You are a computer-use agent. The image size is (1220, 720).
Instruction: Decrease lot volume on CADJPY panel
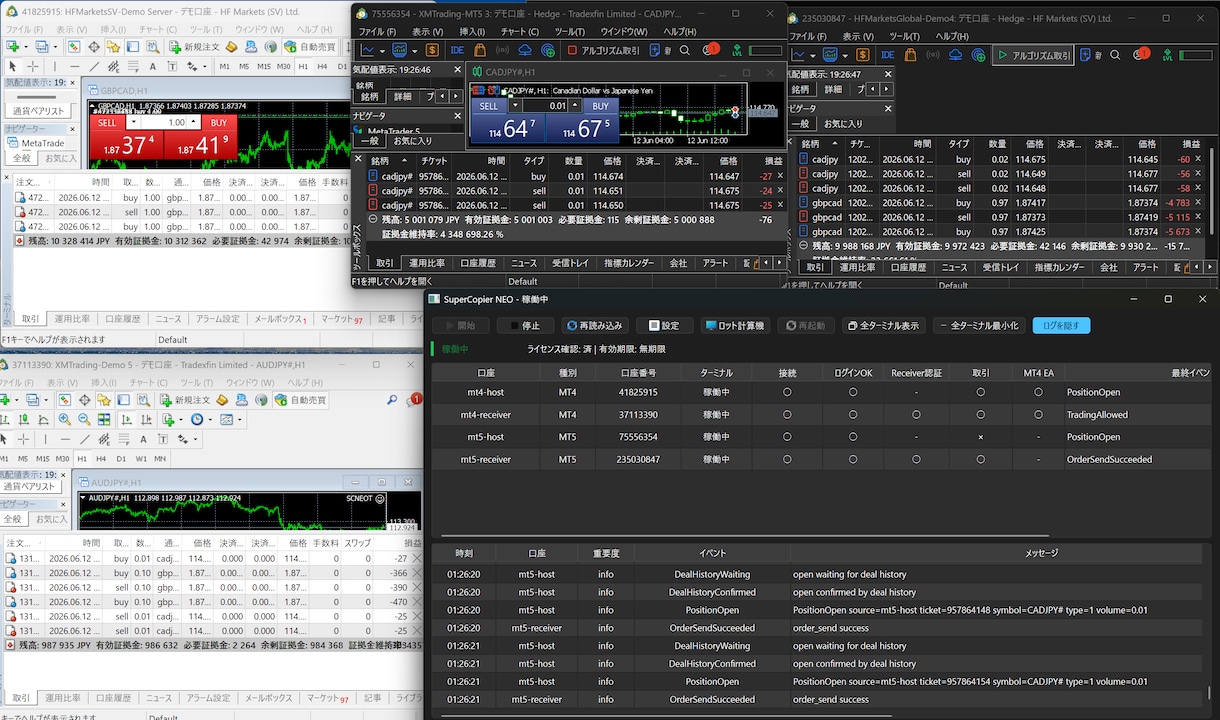pyautogui.click(x=515, y=105)
